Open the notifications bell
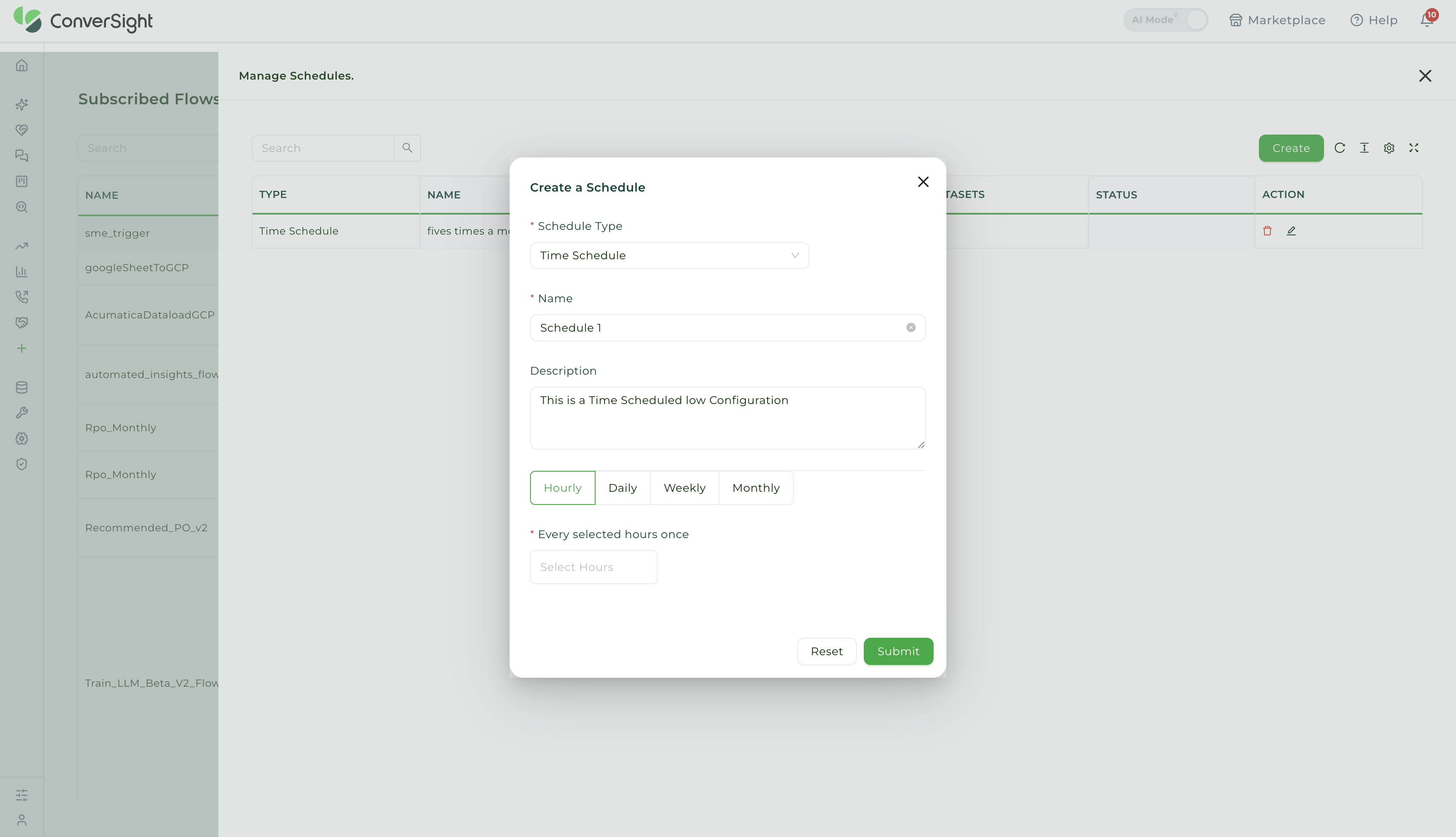Screen dimensions: 1456x837 click(x=1427, y=20)
